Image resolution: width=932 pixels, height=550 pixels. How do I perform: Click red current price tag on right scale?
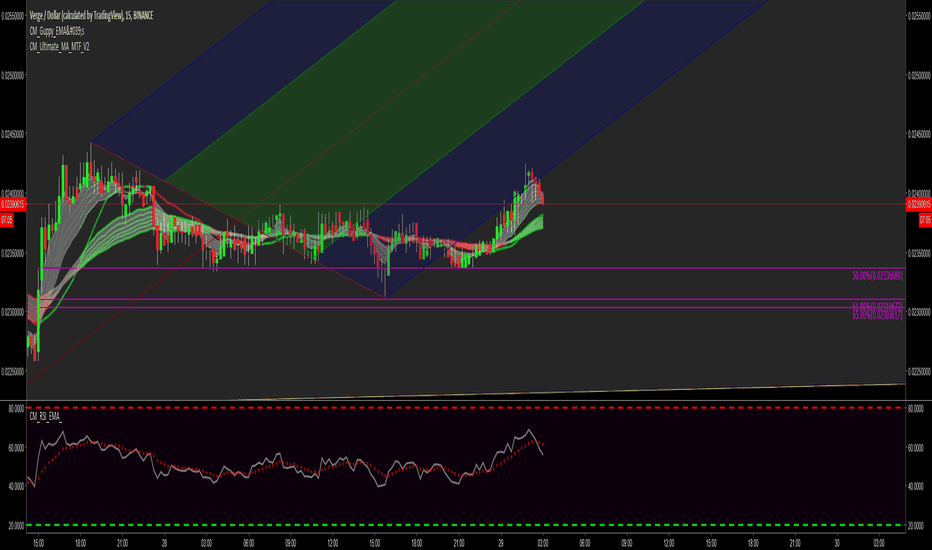919,205
